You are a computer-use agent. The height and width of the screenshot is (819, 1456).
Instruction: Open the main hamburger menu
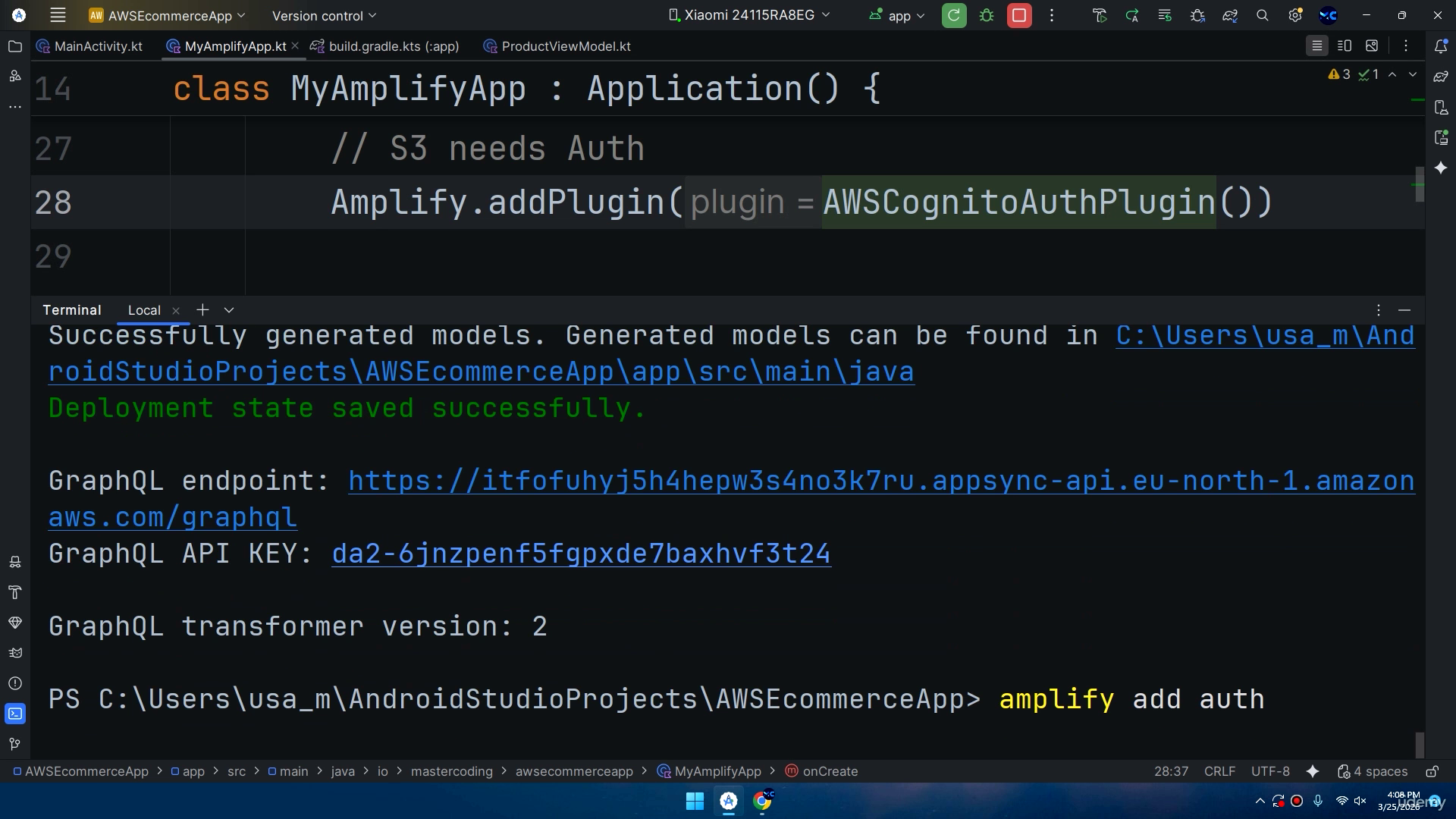pos(58,15)
